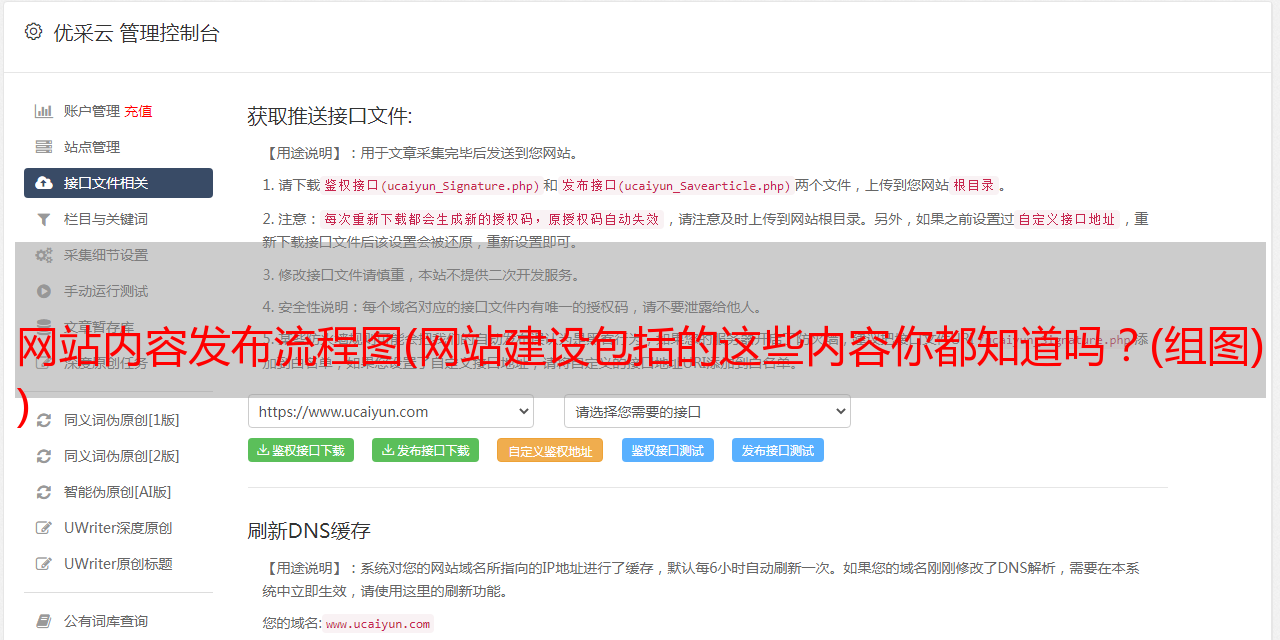Open 智能伪原创[AI版] via its refresh icon
1280x640 pixels.
[x=44, y=492]
